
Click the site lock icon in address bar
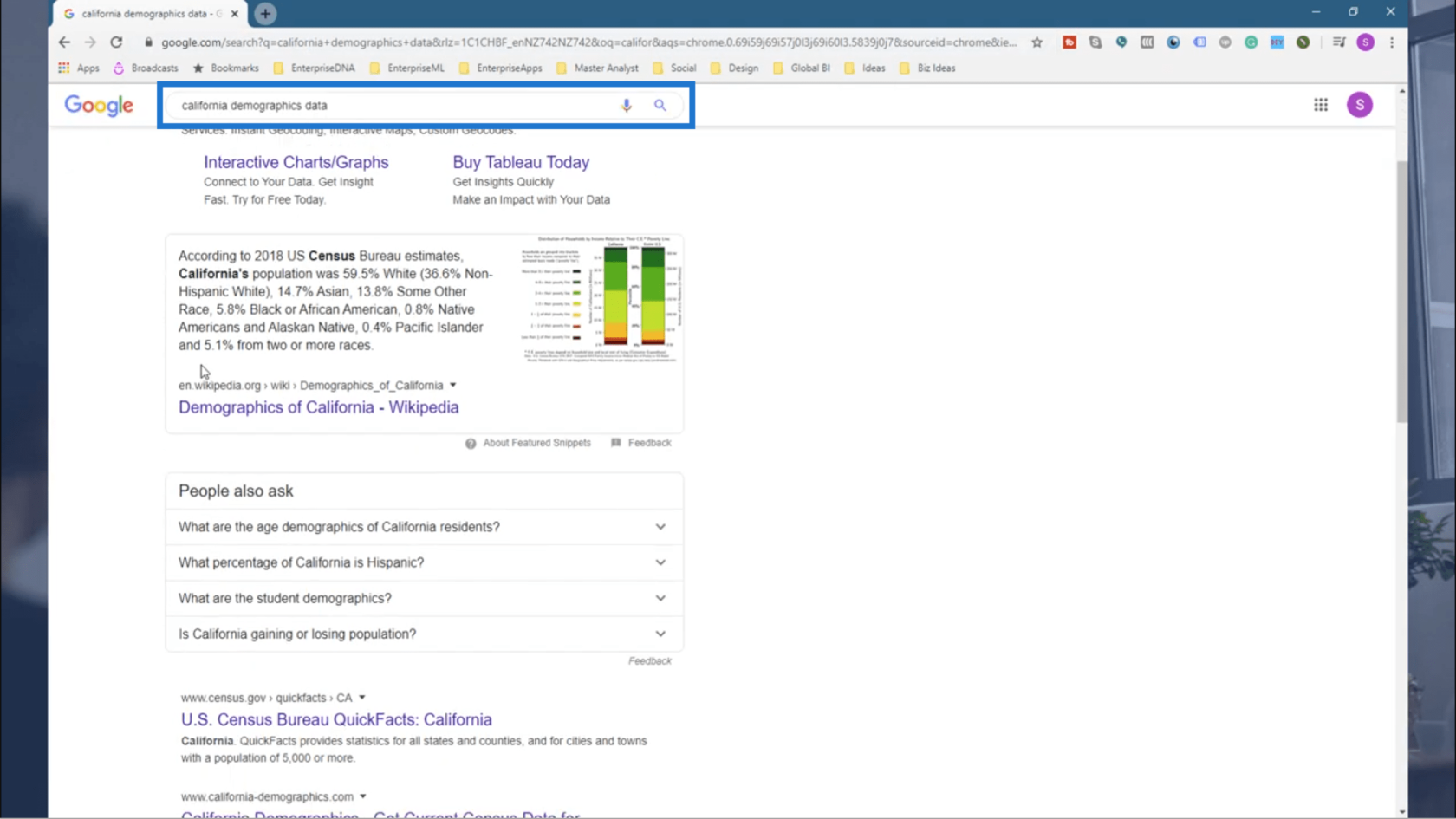[148, 42]
